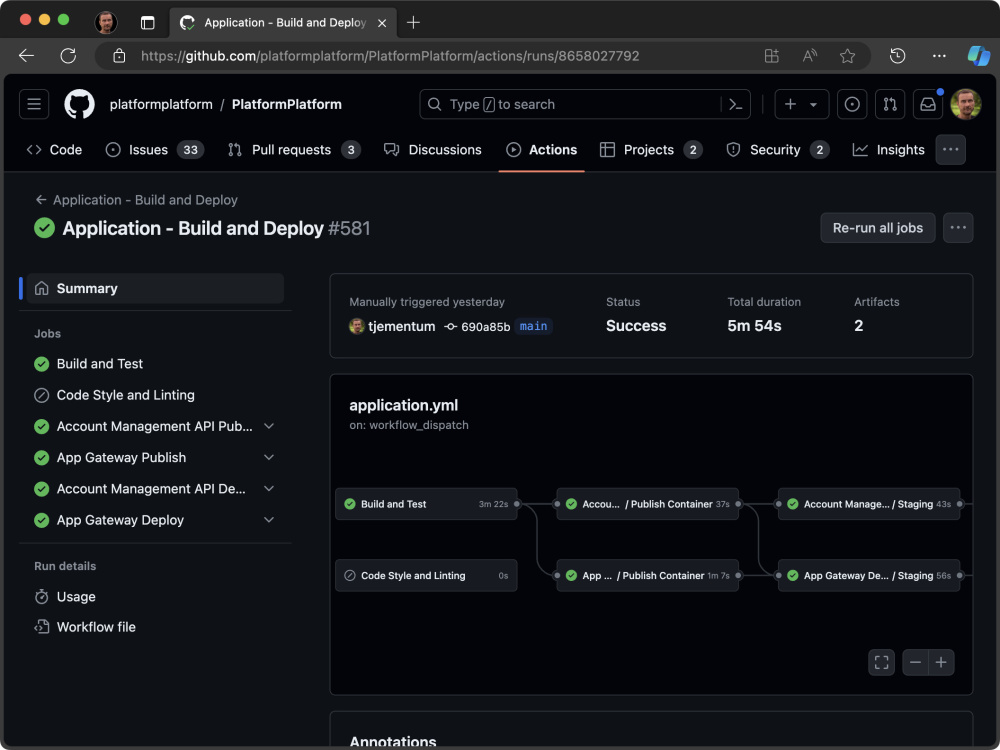Open your pull requests icon in the header
Viewport: 1000px width, 750px height.
click(x=891, y=104)
